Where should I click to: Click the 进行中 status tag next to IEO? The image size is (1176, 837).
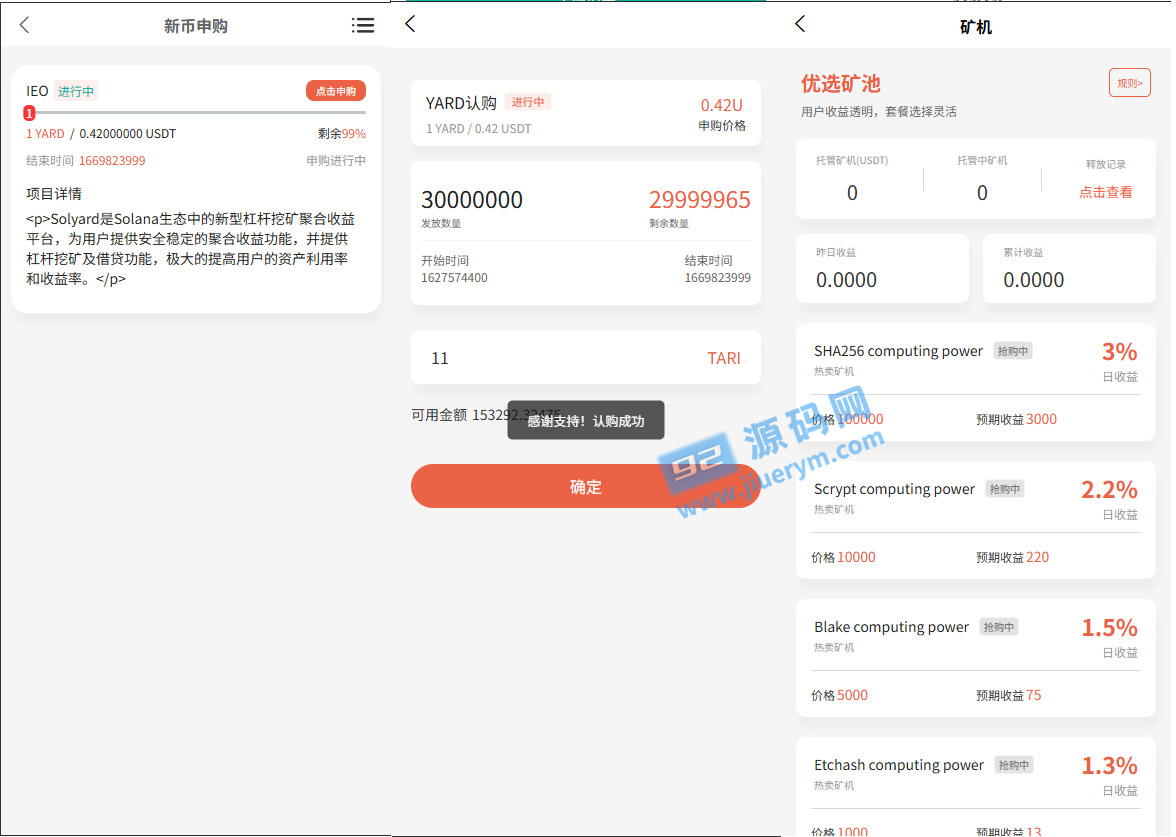coord(76,92)
